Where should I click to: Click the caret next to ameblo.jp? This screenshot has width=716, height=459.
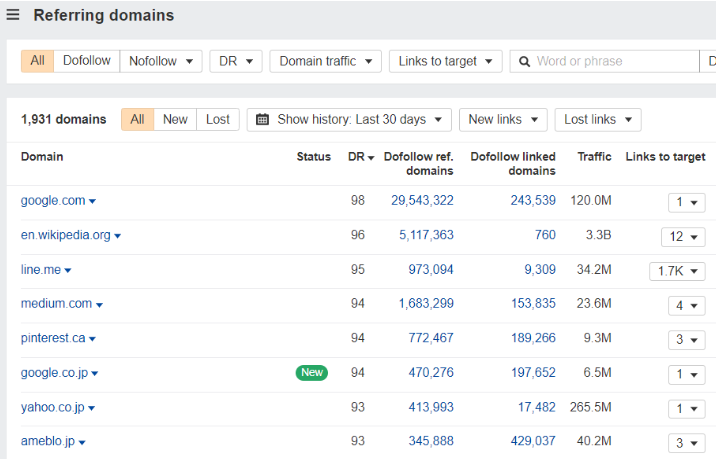82,442
